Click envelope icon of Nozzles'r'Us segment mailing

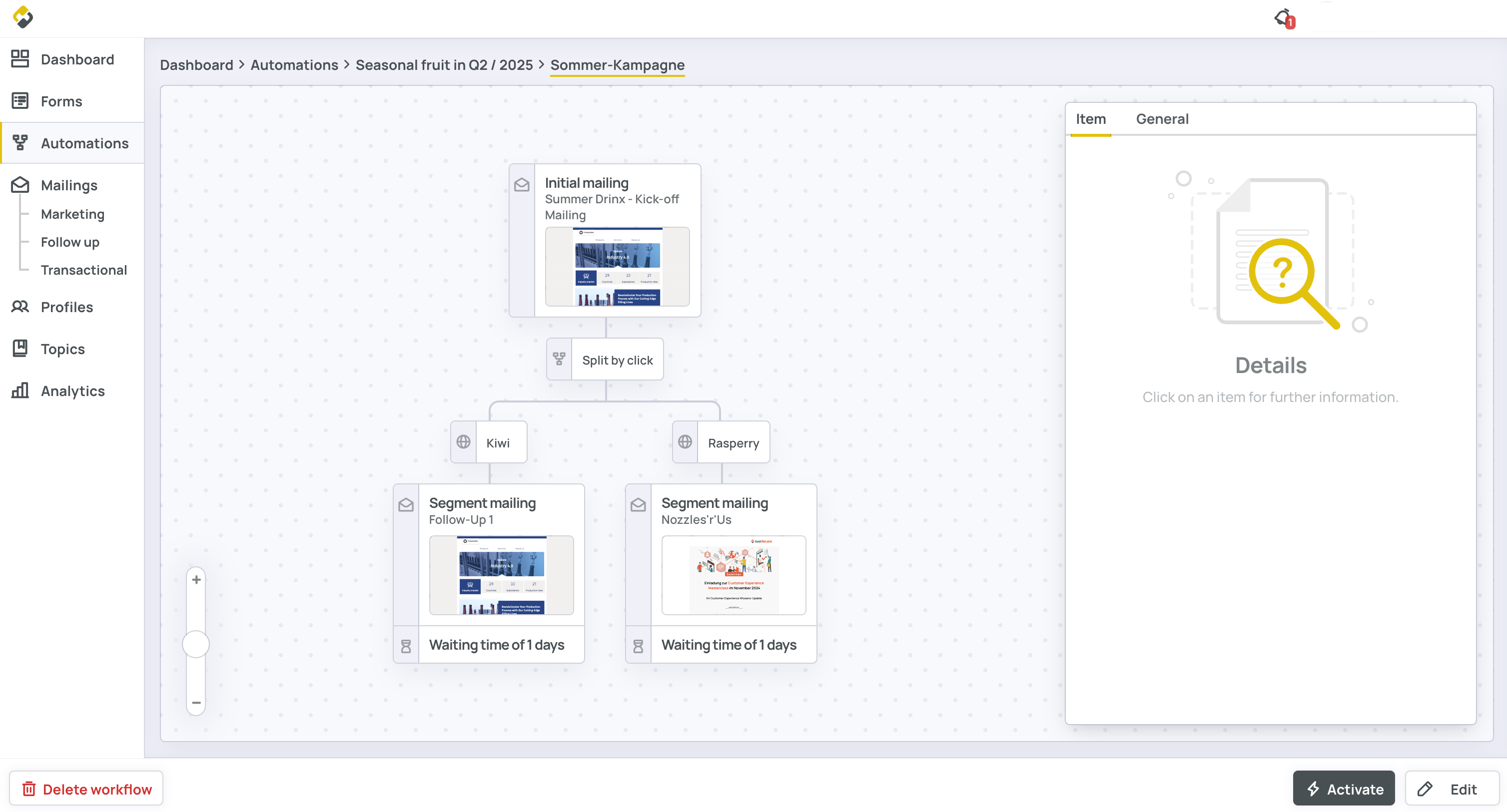tap(638, 504)
